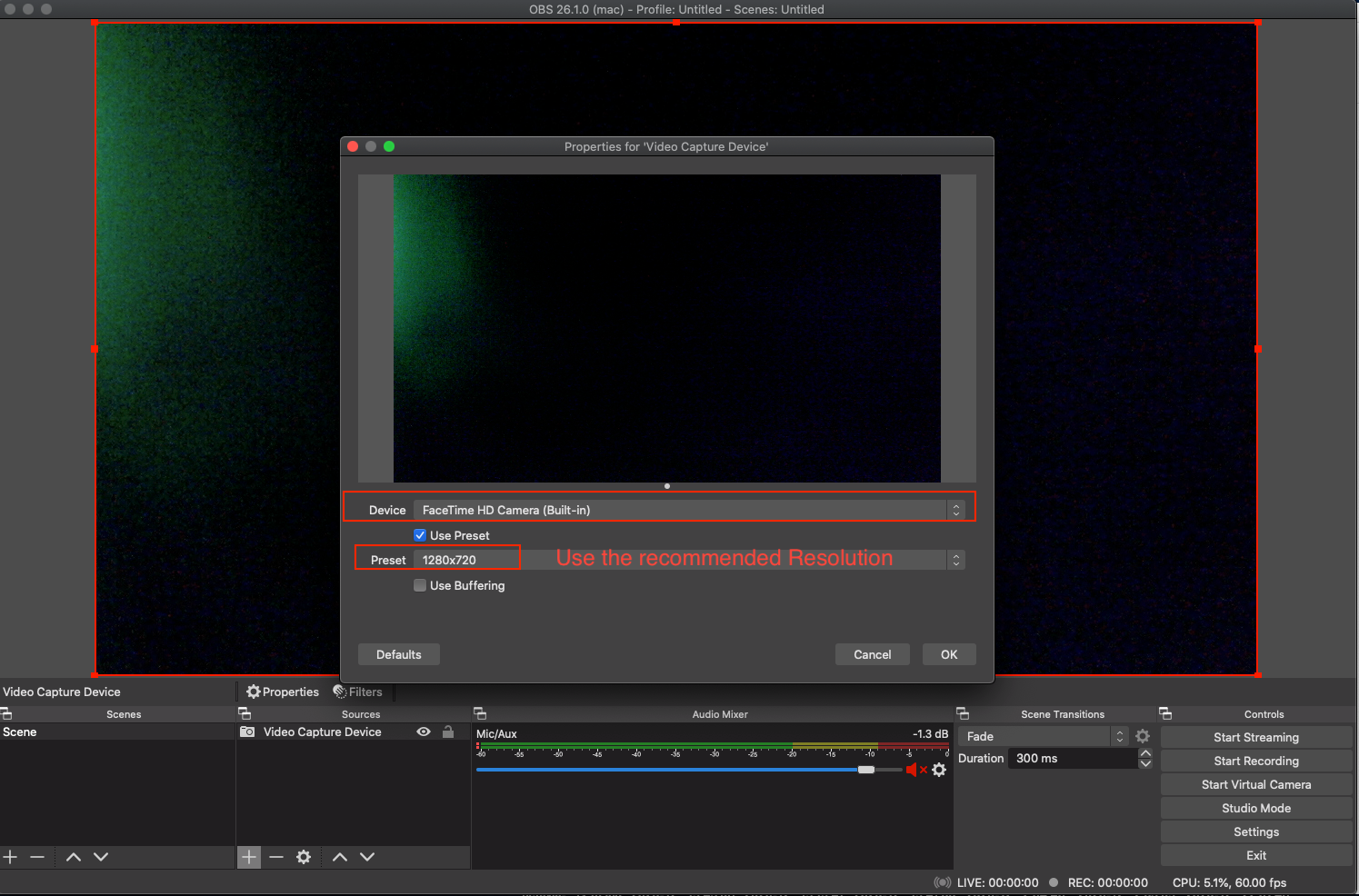The height and width of the screenshot is (896, 1359).
Task: Click the Mic/Aux volume slider handle
Action: [x=866, y=770]
